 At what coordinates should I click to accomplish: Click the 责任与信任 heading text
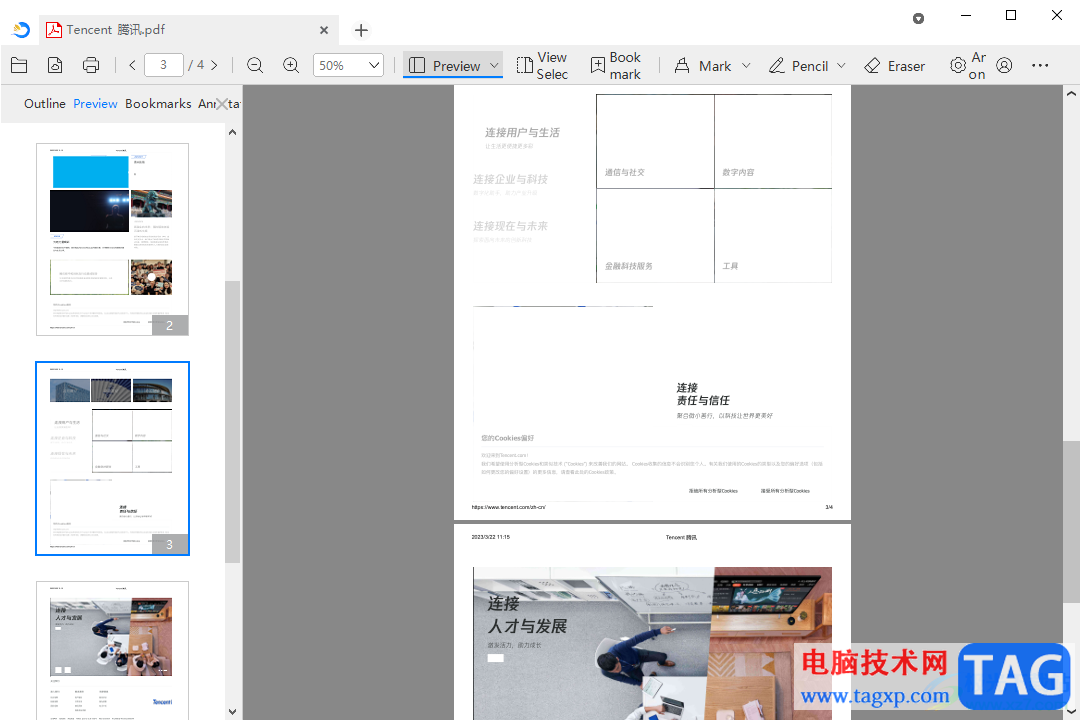tap(703, 400)
